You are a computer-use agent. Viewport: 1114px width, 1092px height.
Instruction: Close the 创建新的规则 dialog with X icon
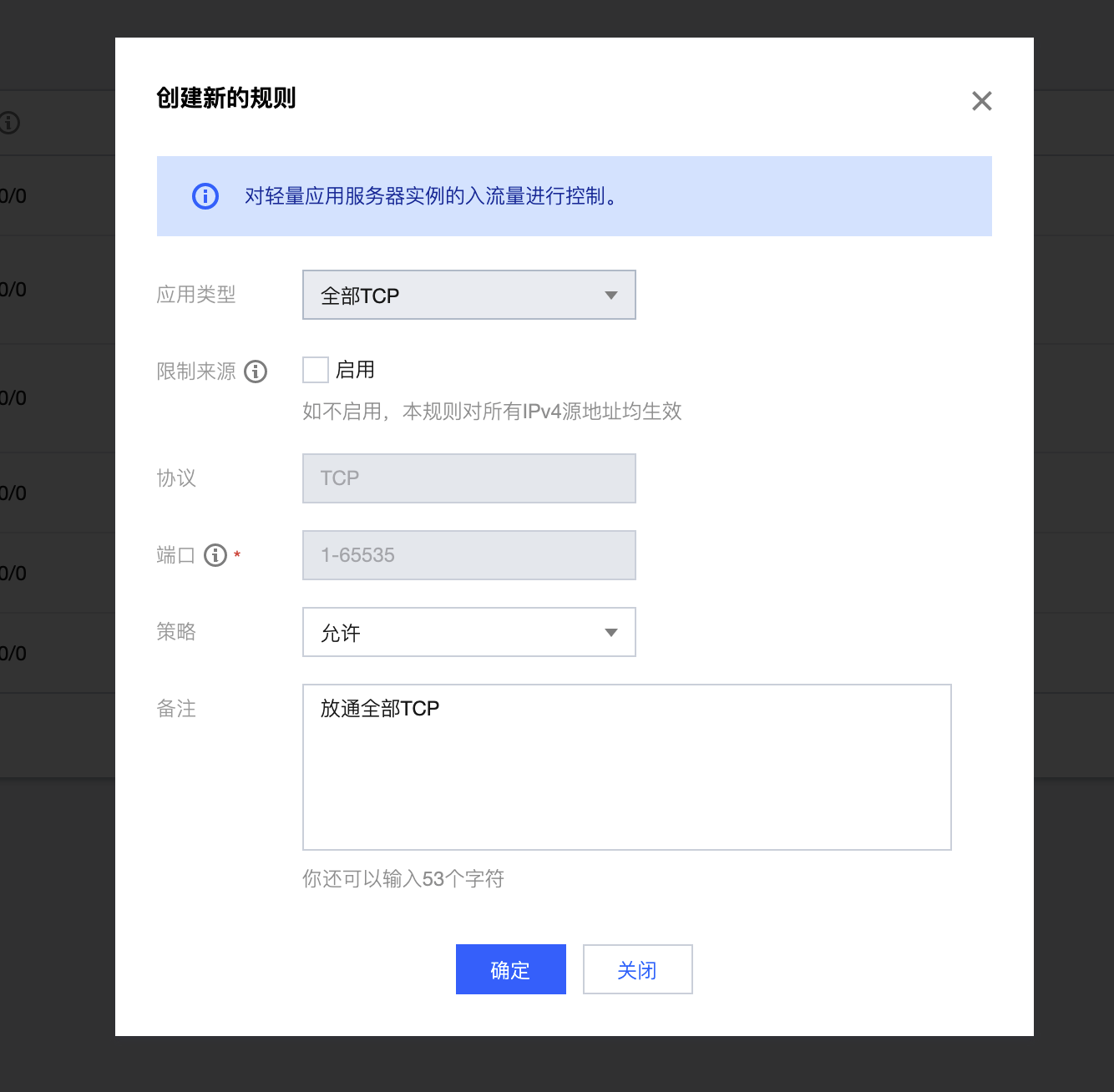(x=982, y=101)
